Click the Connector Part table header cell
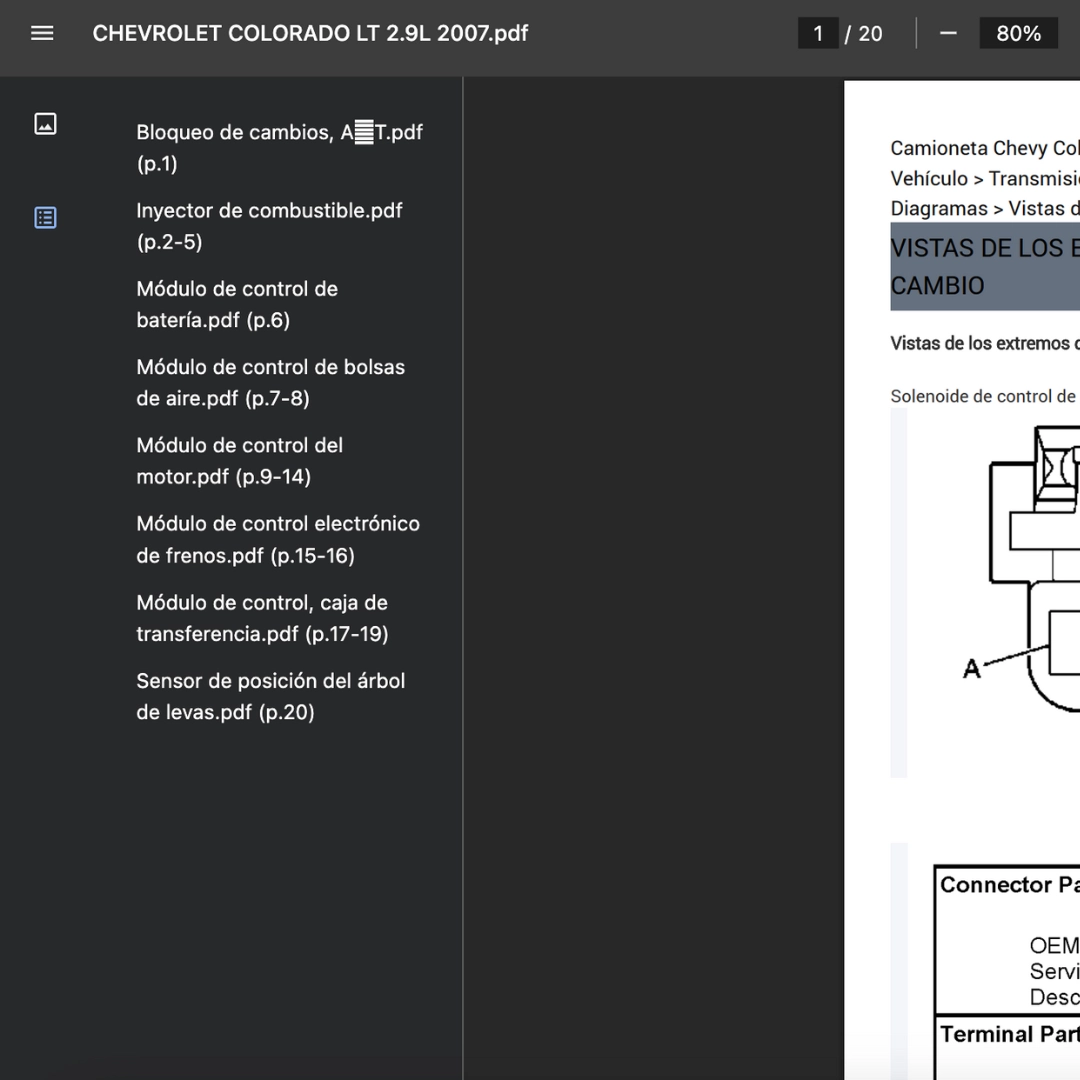1080x1080 pixels. pos(1005,885)
